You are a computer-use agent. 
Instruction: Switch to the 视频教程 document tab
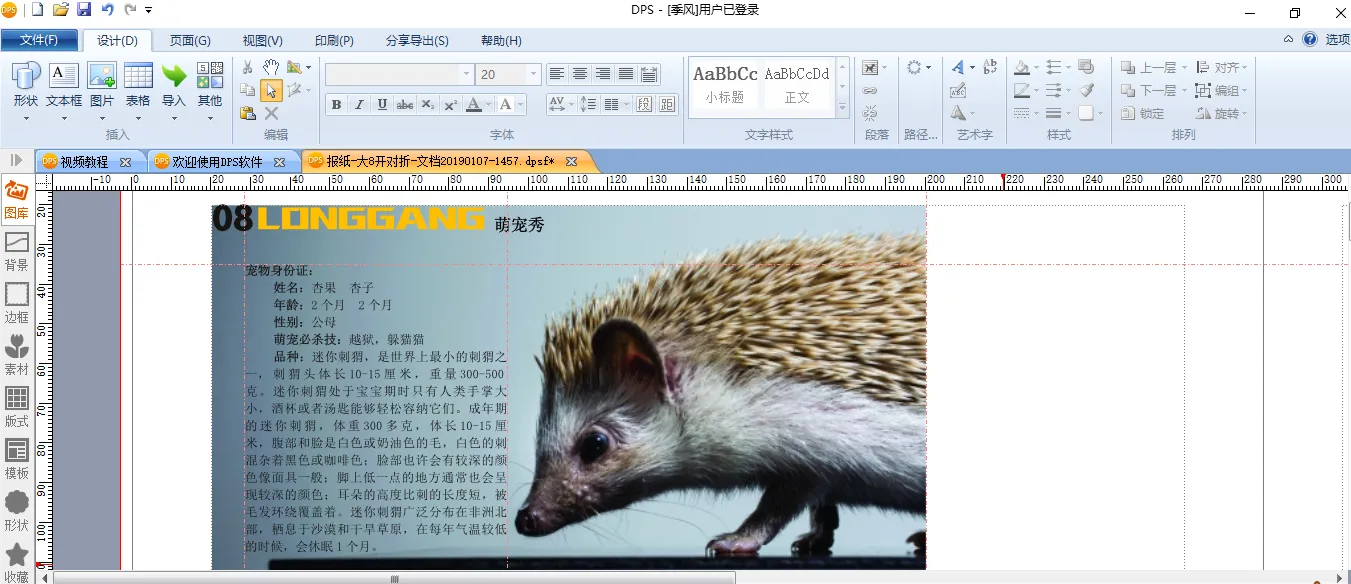(84, 161)
